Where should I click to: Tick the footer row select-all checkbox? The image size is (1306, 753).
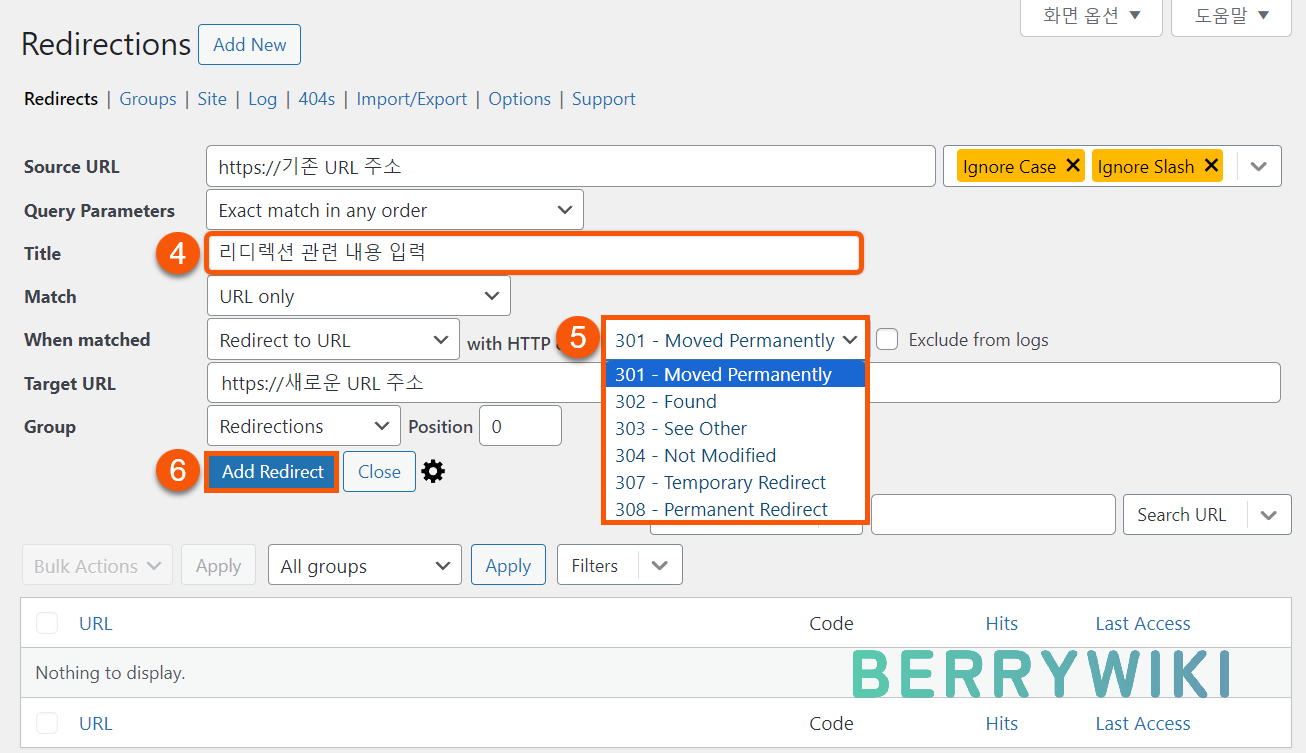(x=47, y=723)
